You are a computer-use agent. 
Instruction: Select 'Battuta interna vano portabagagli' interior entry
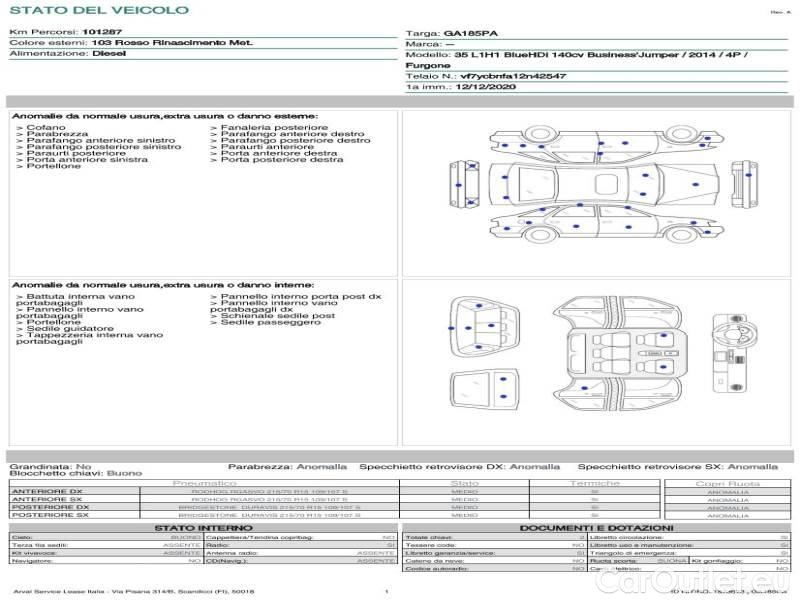76,299
